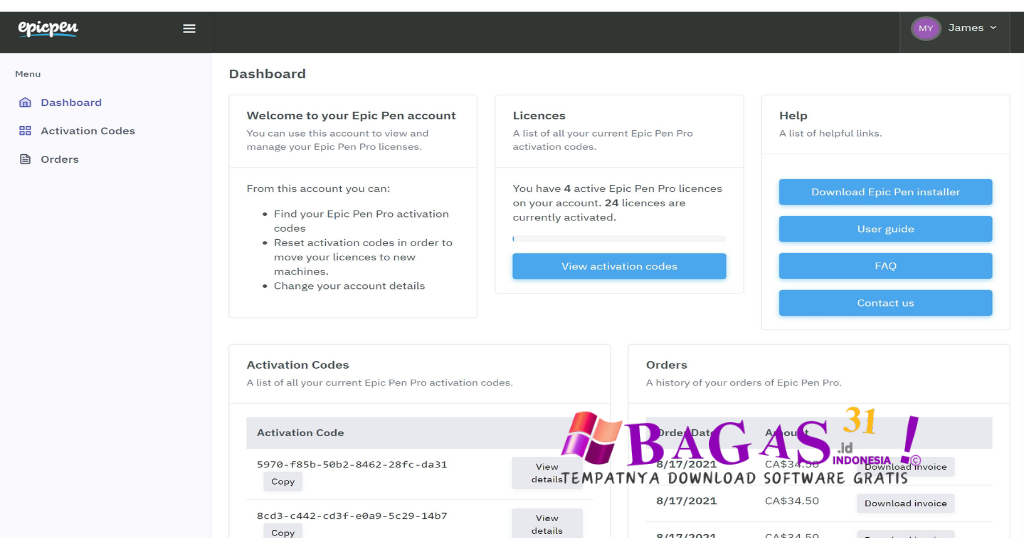Screen dimensions: 1024x538
Task: Click Download Epic Pen installer button
Action: [886, 192]
